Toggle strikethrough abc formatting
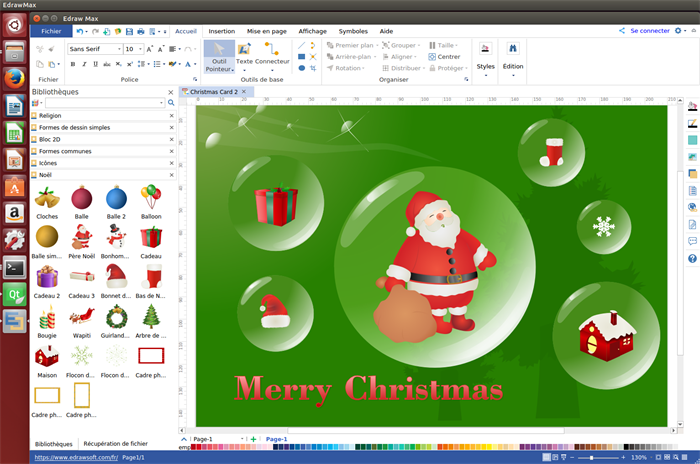 [x=107, y=64]
